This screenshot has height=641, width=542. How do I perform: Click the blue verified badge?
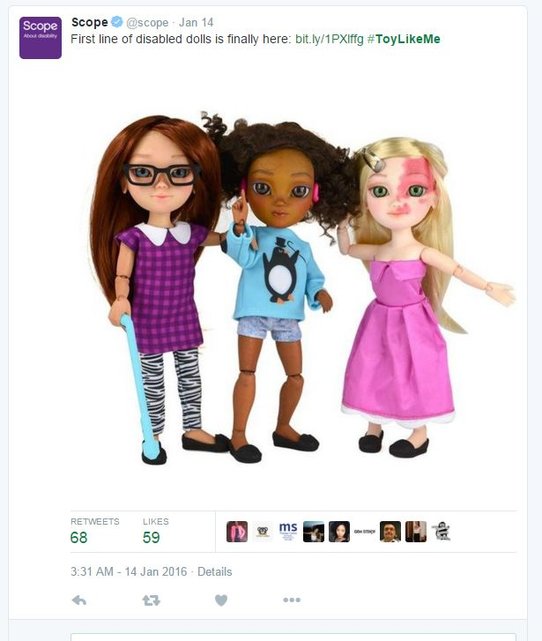117,22
